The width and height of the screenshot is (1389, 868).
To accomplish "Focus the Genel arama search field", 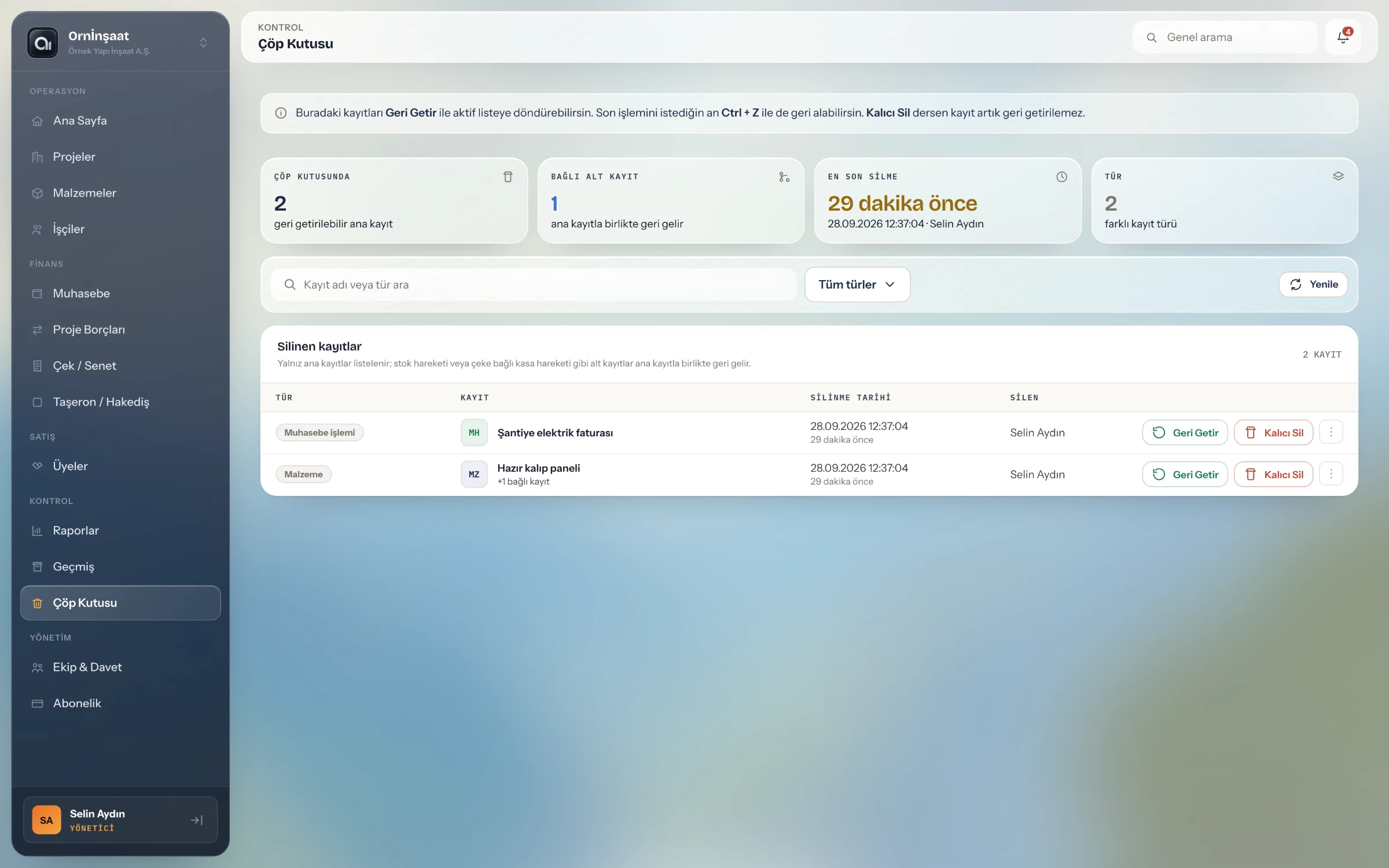I will pos(1225,38).
